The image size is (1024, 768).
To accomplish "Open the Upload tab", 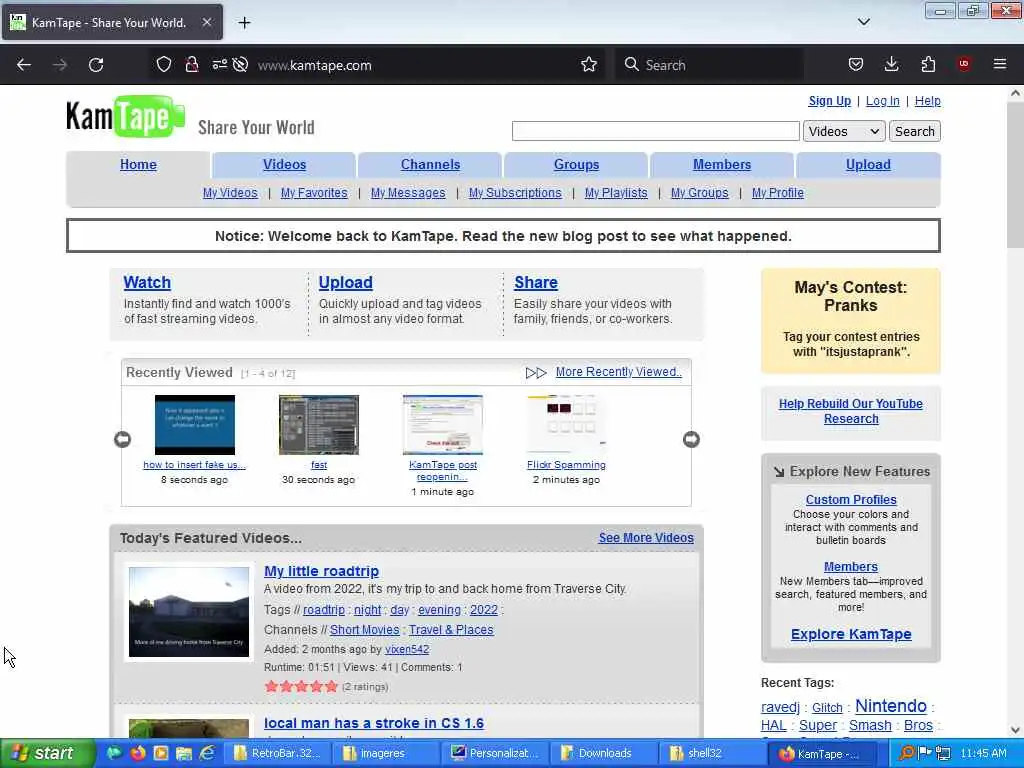I will point(868,165).
